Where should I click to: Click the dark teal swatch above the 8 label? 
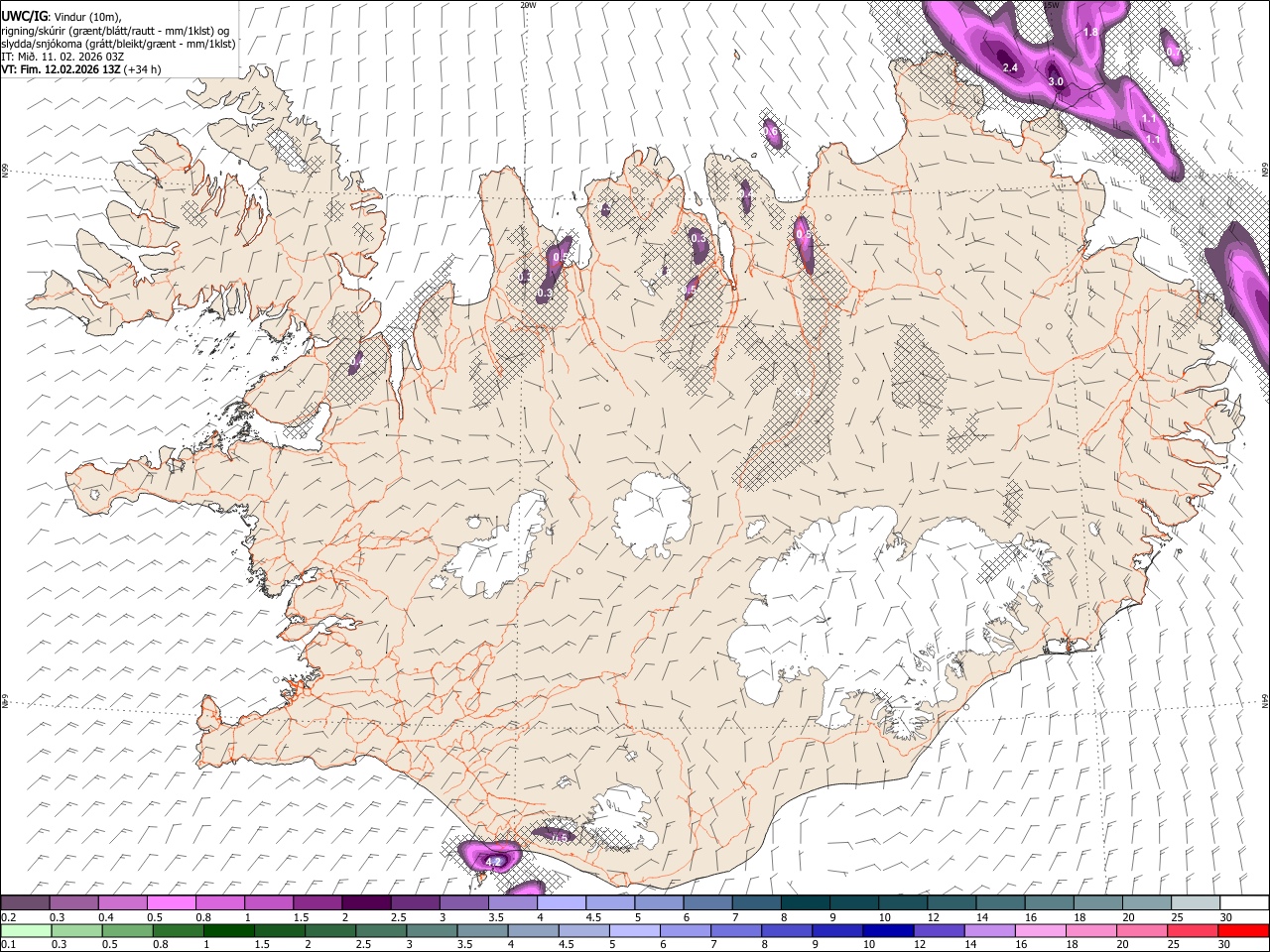pos(806,902)
